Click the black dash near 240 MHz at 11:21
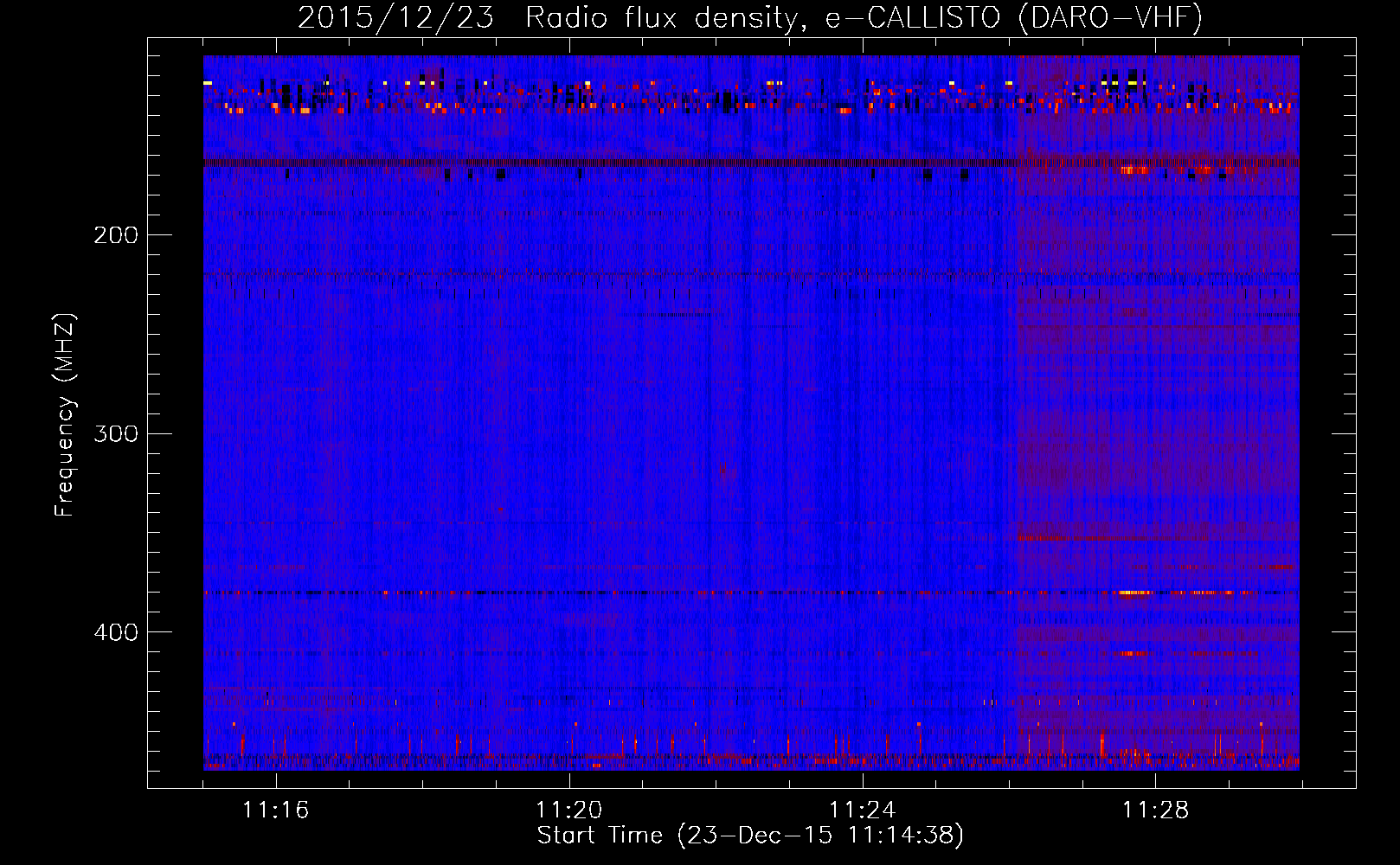 (671, 315)
